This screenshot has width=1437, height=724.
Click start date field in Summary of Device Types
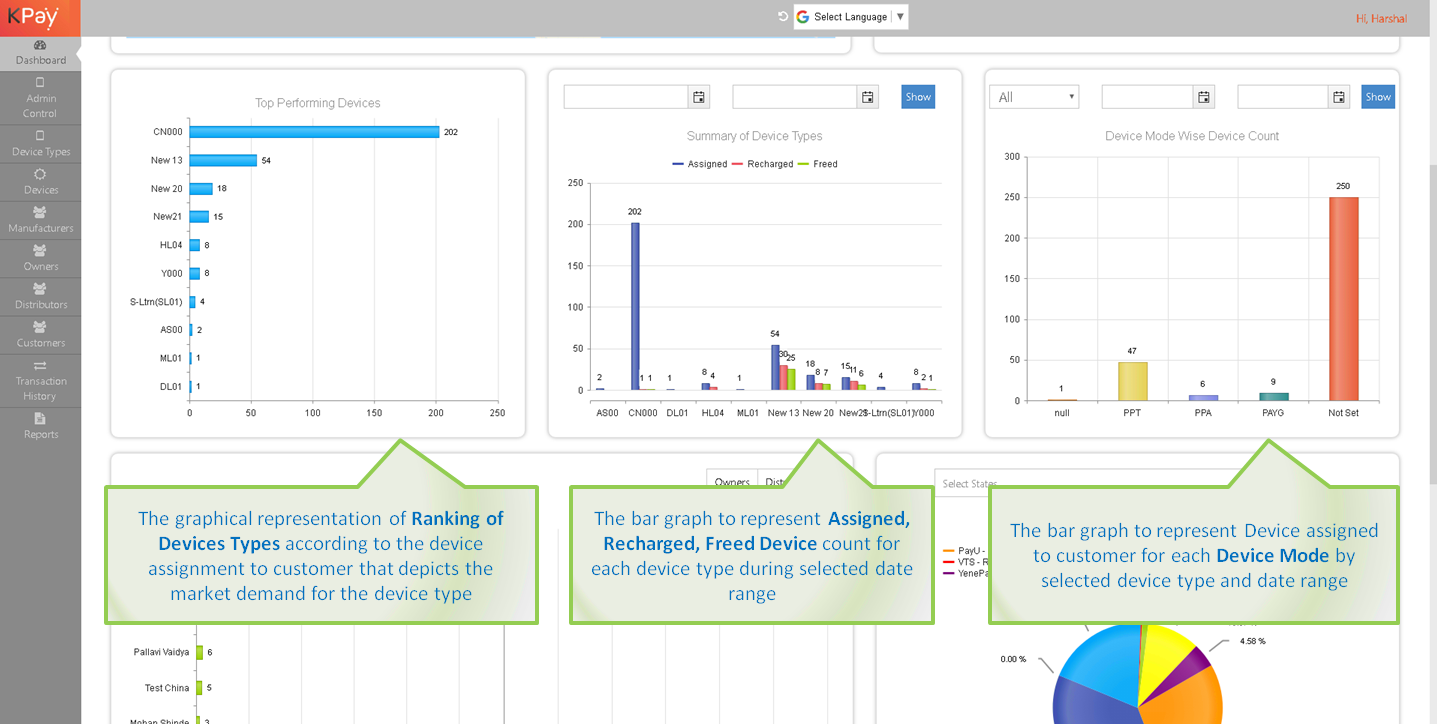point(626,97)
